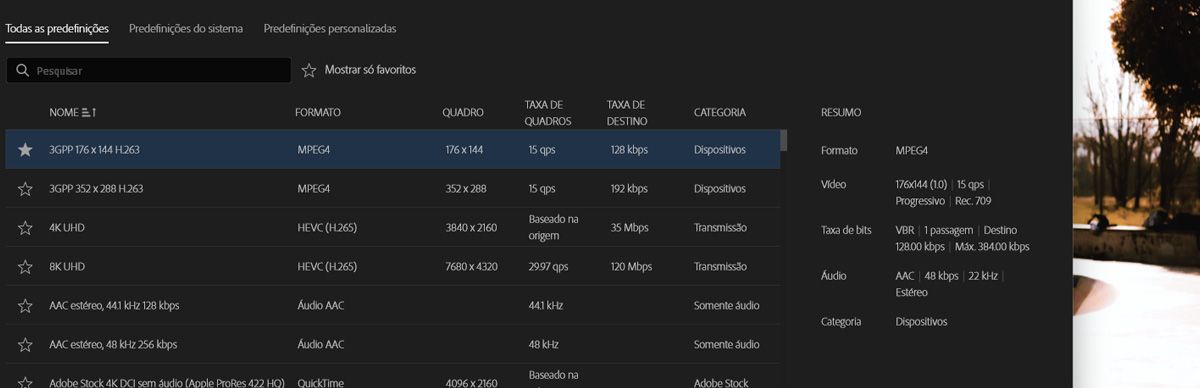Click the 120 Mbps target rate cell
This screenshot has width=1200, height=388.
coord(632,266)
